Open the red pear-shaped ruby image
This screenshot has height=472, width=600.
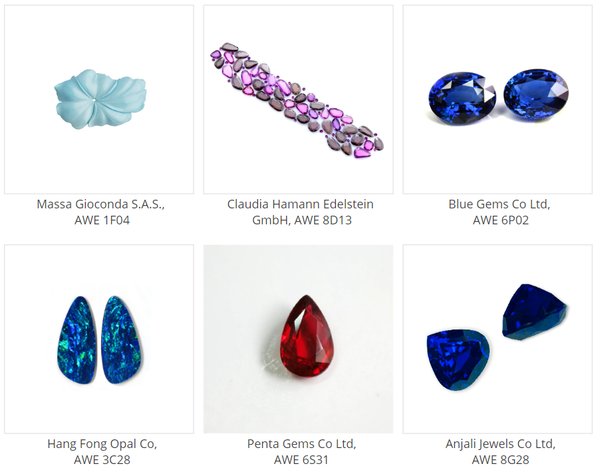[x=298, y=339]
